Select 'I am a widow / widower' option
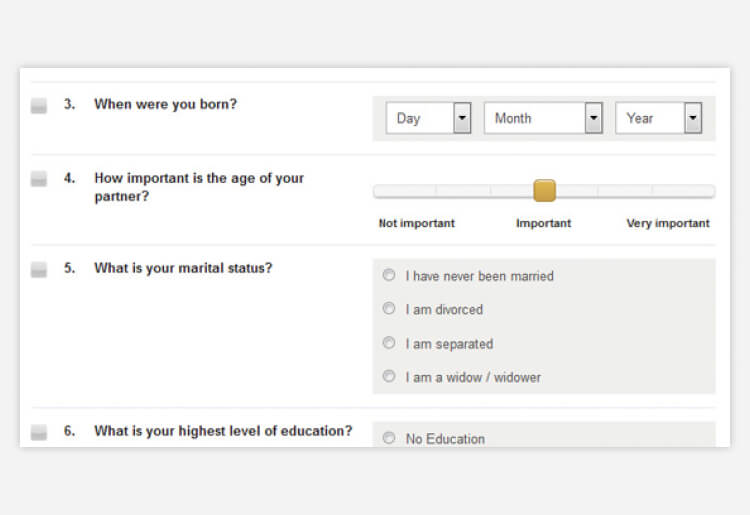This screenshot has height=515, width=750. [389, 376]
